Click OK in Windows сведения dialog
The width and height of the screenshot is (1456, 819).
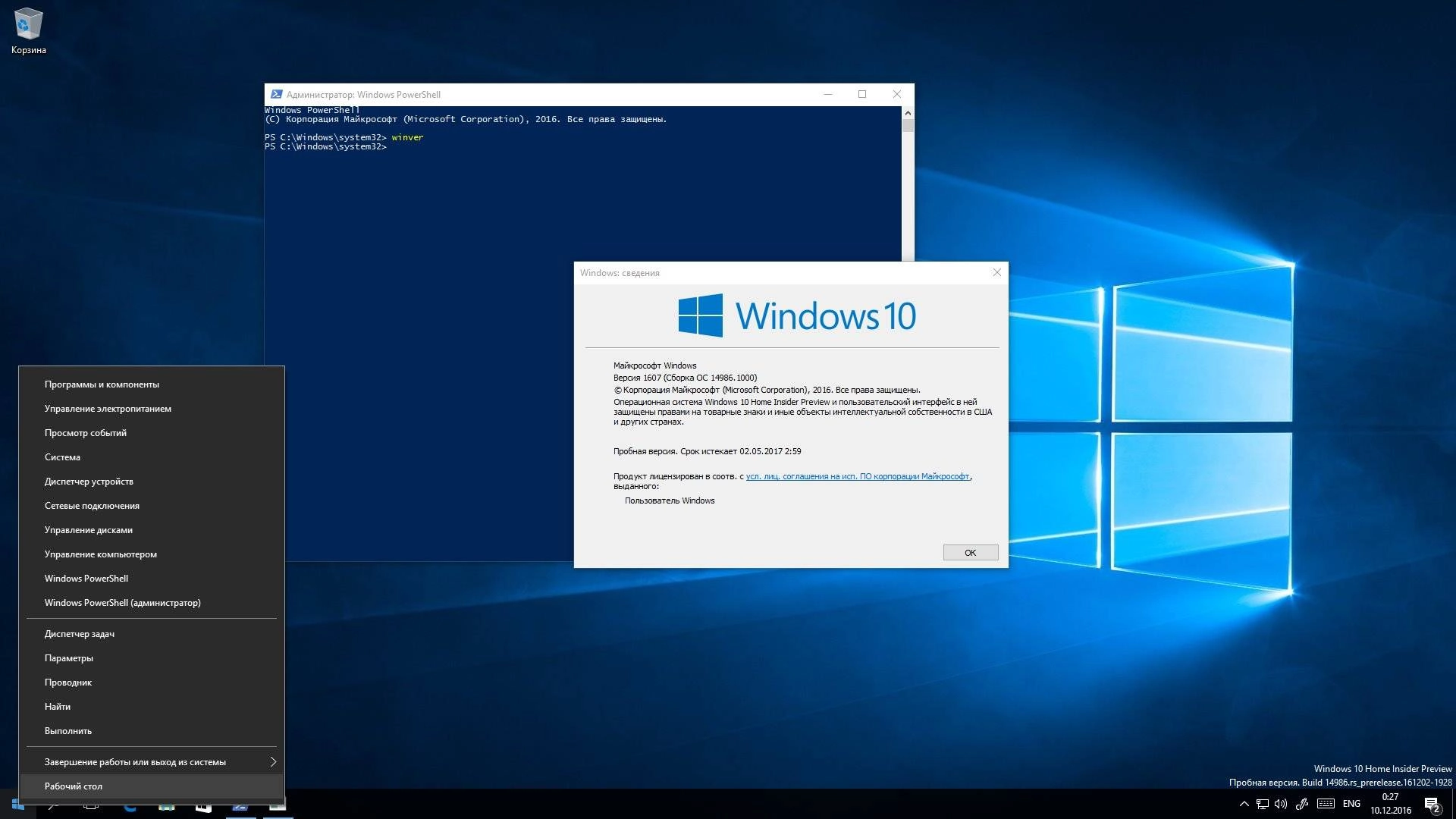970,553
